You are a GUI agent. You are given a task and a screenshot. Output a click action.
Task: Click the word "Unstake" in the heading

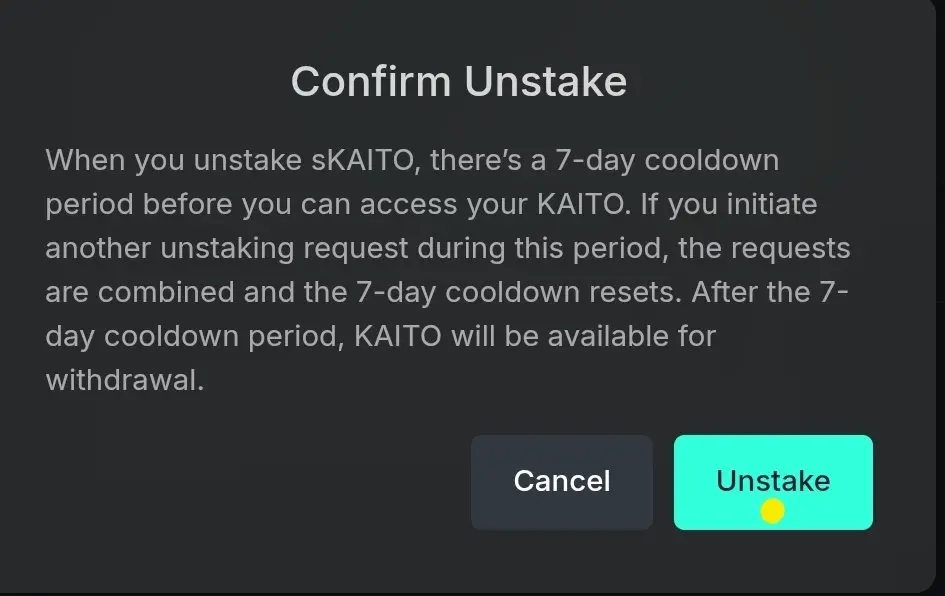pyautogui.click(x=546, y=81)
